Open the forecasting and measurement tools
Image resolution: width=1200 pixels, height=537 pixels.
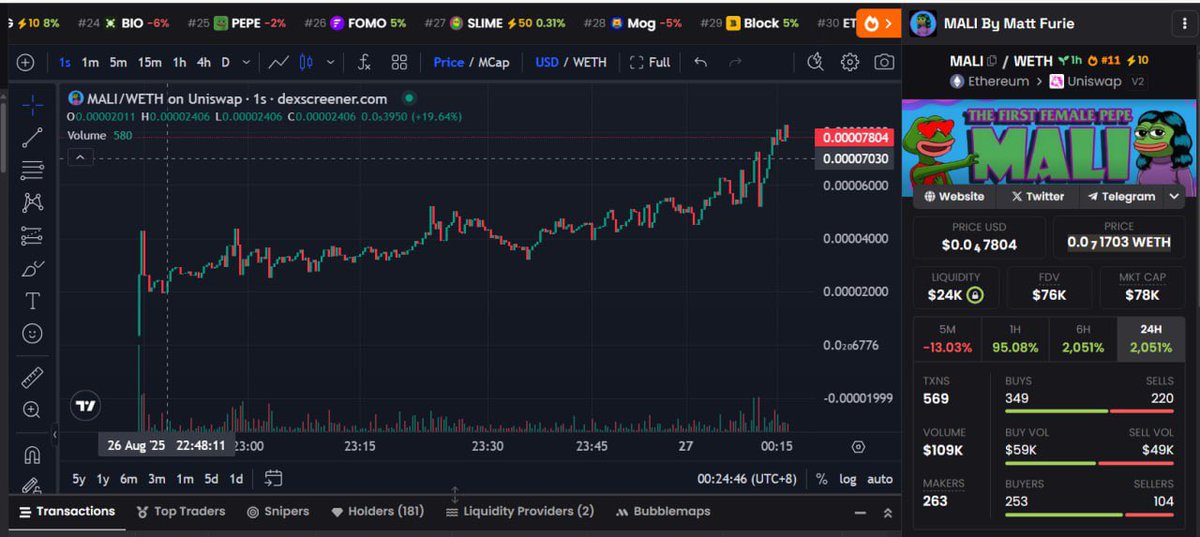pos(32,236)
